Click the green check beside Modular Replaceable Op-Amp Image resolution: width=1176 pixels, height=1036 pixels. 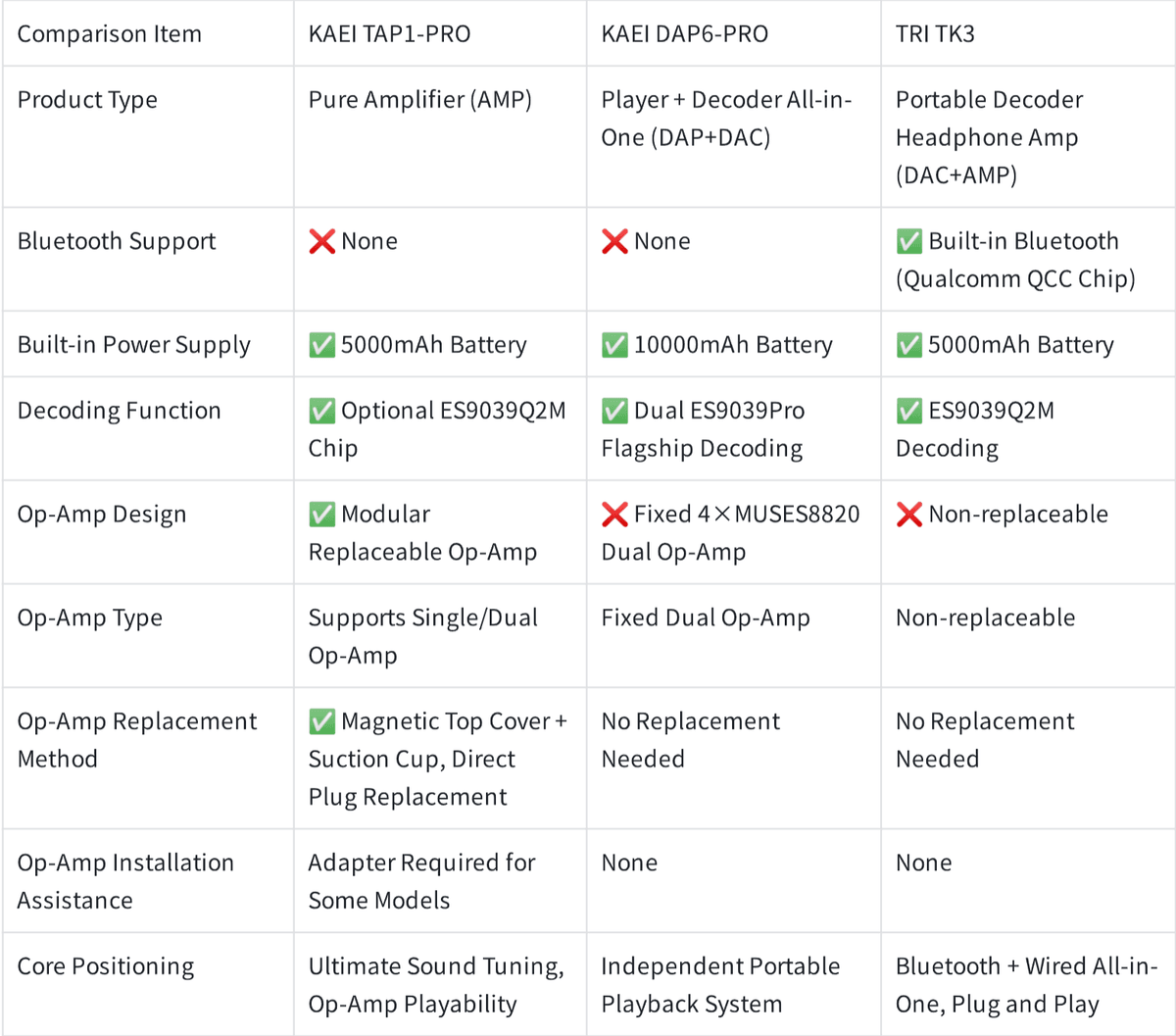pos(321,515)
